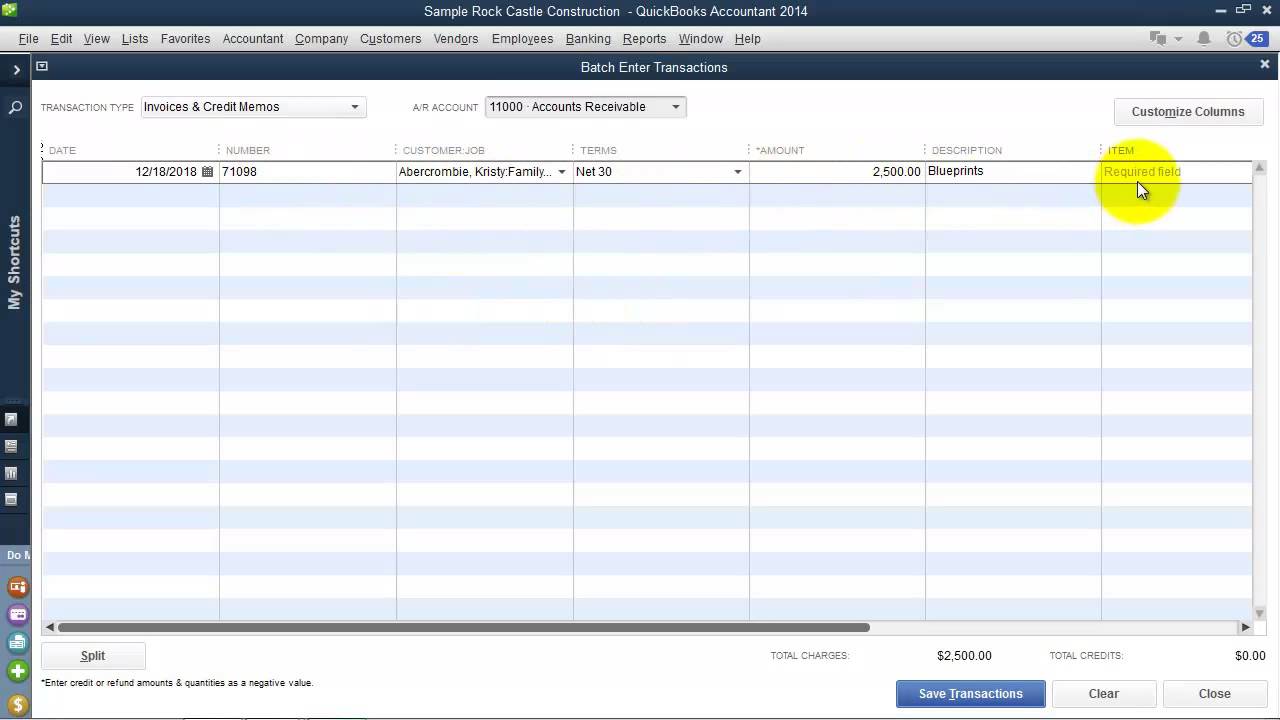Open the window icon in sidebar

coord(11,499)
